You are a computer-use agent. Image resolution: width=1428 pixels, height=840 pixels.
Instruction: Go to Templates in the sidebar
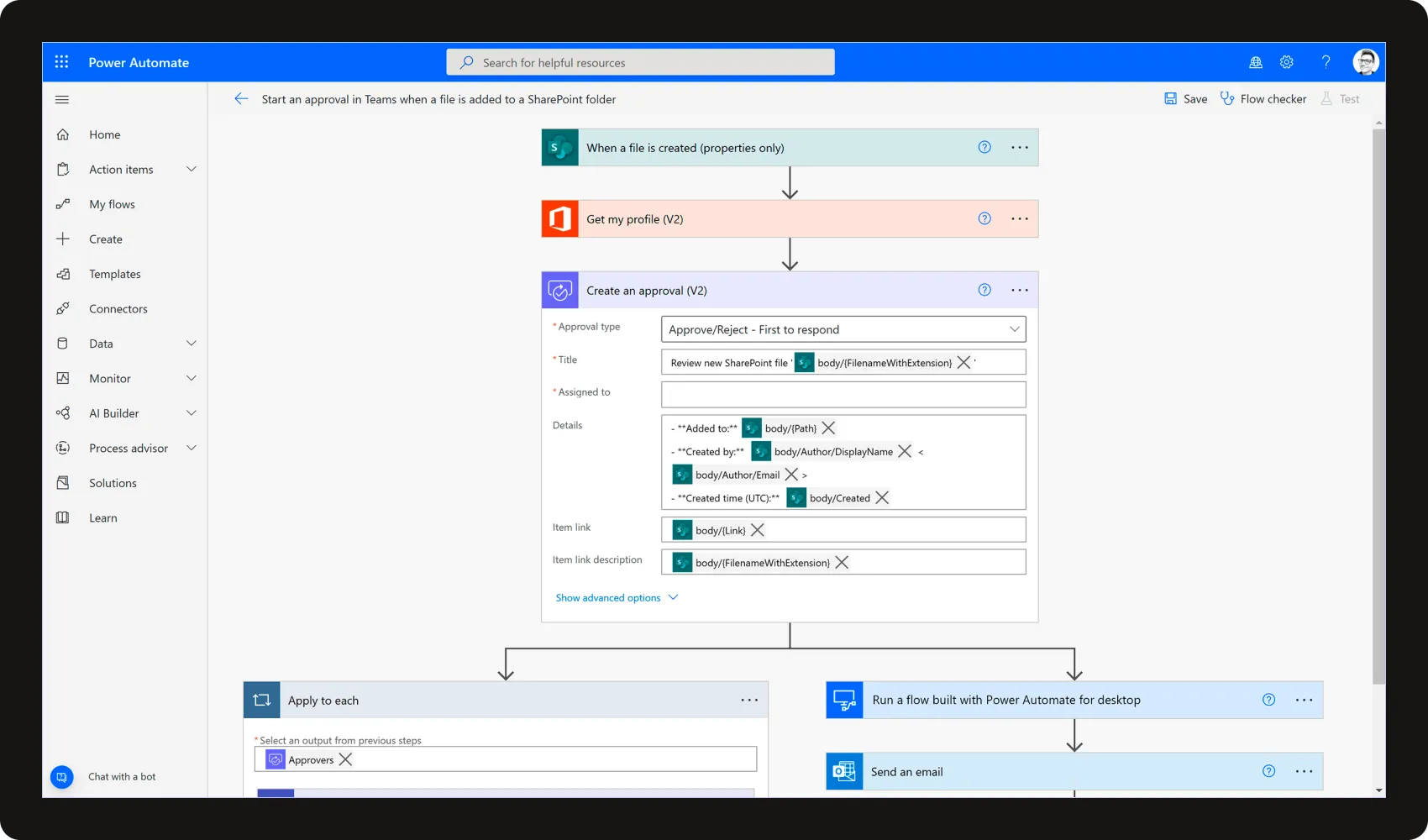(114, 273)
